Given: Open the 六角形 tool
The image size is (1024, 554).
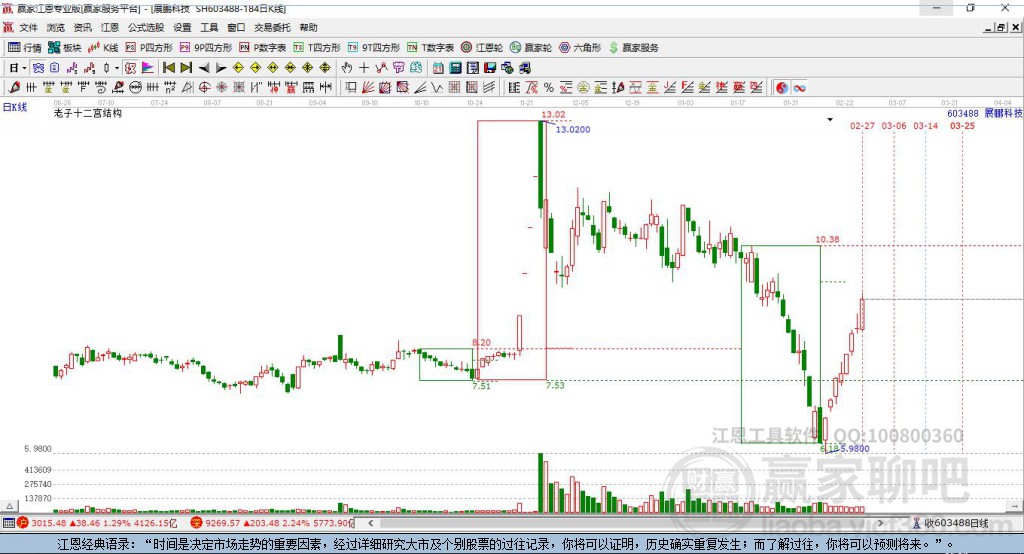Looking at the screenshot, I should (580, 48).
